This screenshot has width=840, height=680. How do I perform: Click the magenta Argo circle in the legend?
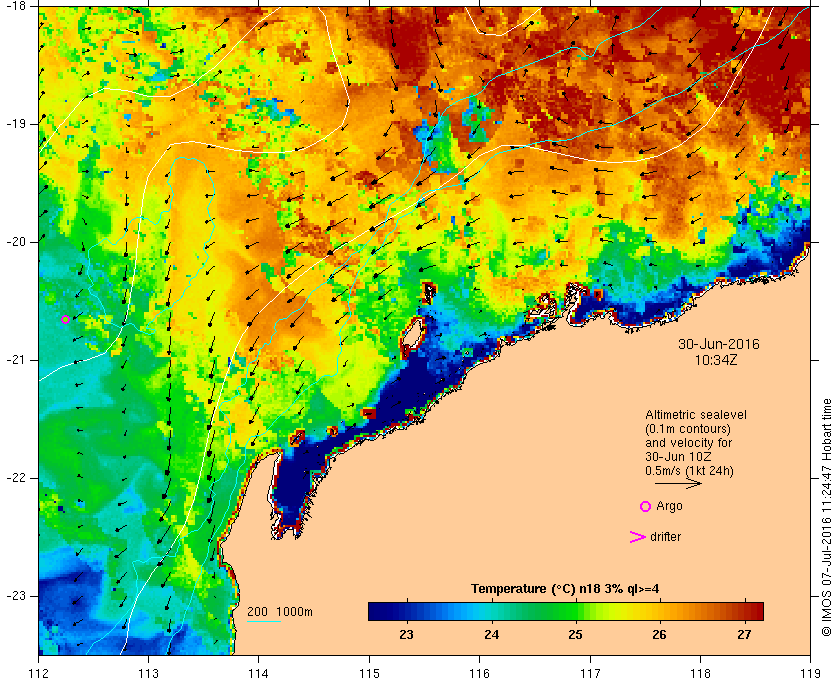(646, 506)
